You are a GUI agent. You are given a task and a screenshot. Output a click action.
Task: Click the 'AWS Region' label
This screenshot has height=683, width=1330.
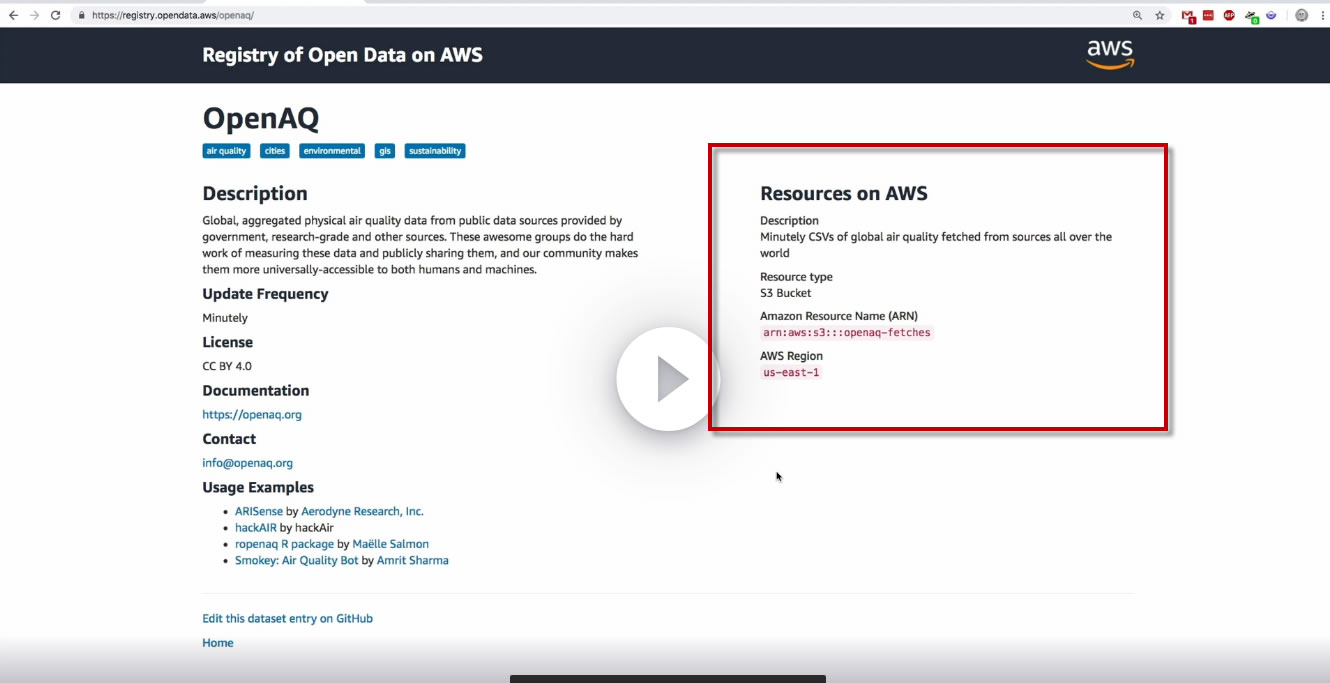pyautogui.click(x=792, y=356)
